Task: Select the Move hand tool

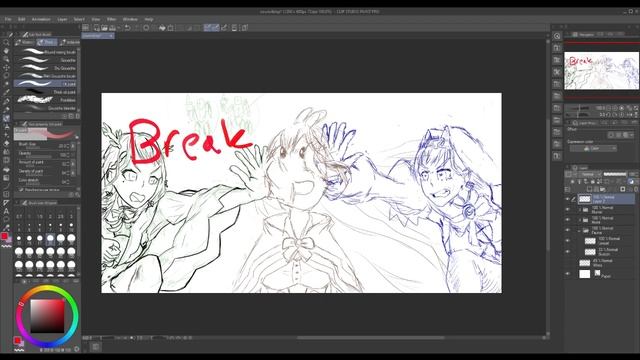Action: click(6, 51)
